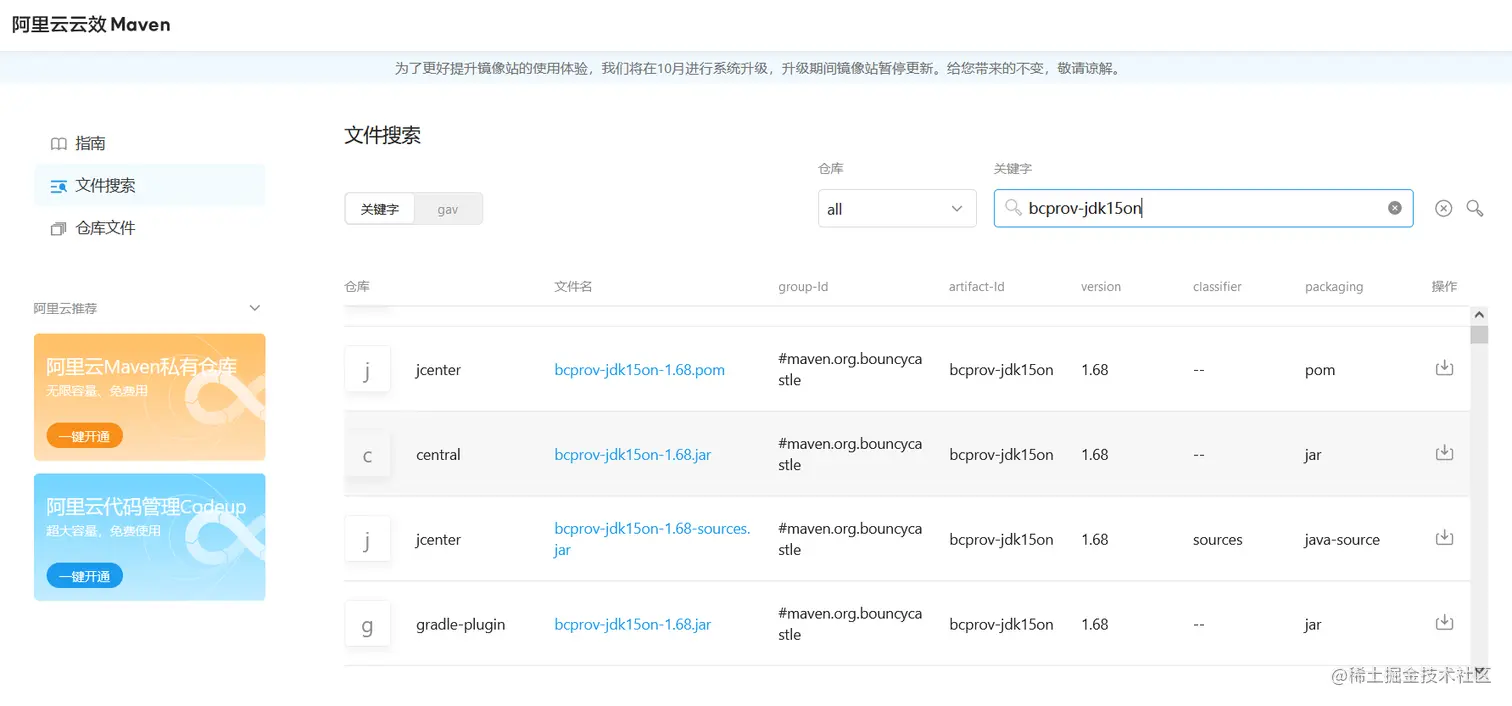This screenshot has height=706, width=1512.
Task: Click the artifact-Id column header
Action: click(977, 286)
